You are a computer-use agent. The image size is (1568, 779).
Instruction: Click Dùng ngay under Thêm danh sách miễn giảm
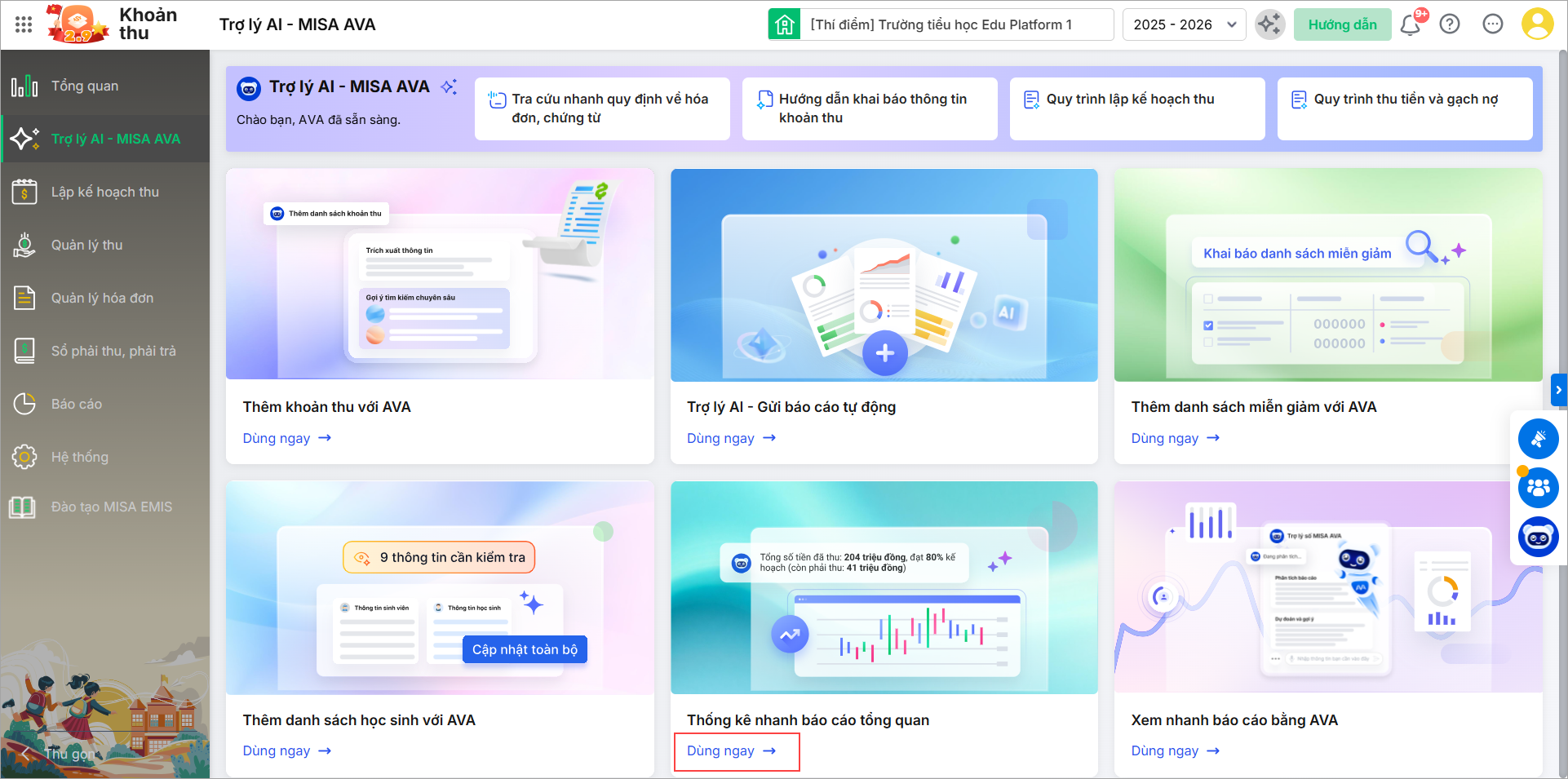point(1176,438)
